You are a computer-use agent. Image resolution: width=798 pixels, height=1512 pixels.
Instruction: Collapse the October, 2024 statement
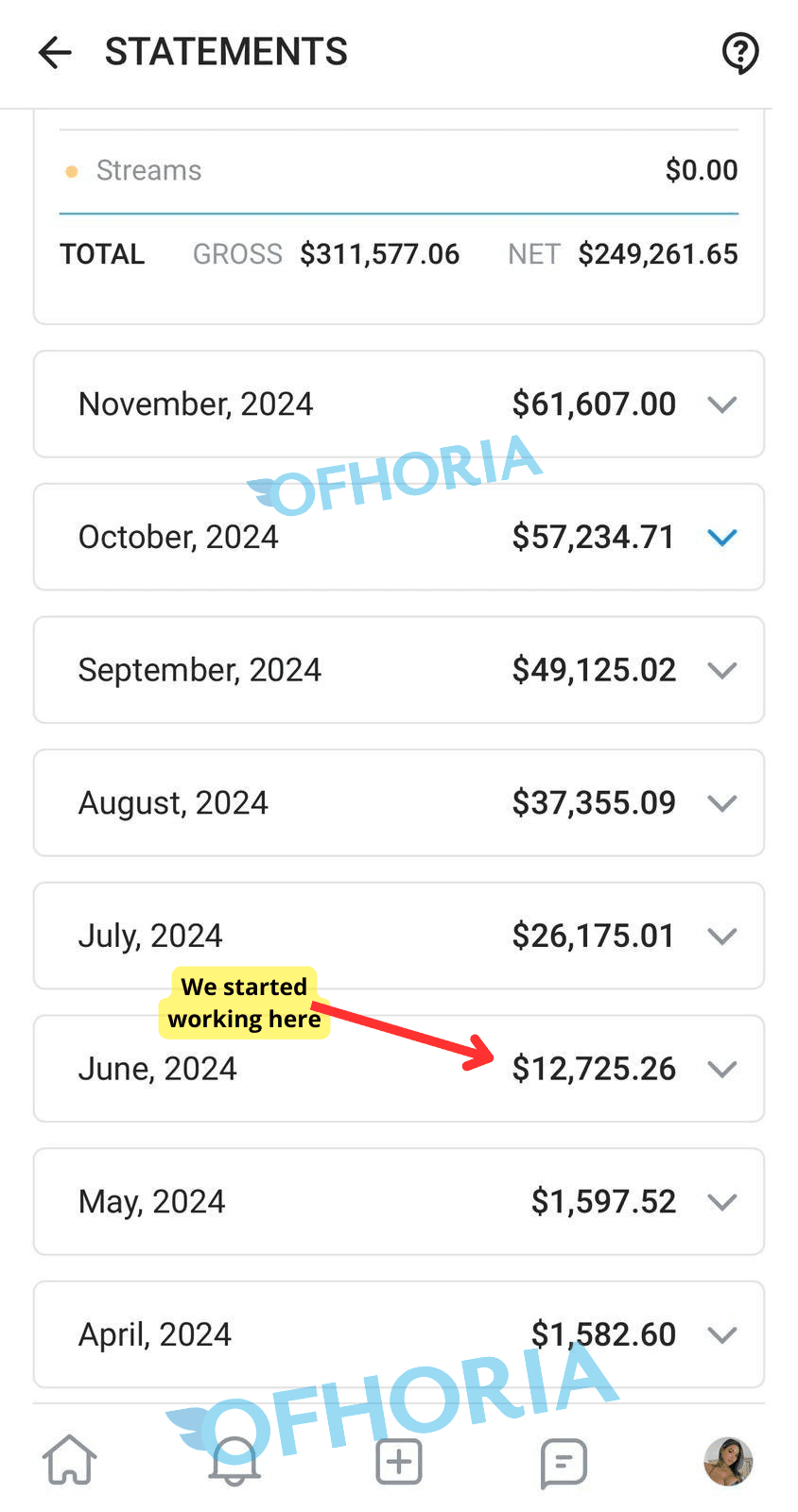tap(721, 537)
